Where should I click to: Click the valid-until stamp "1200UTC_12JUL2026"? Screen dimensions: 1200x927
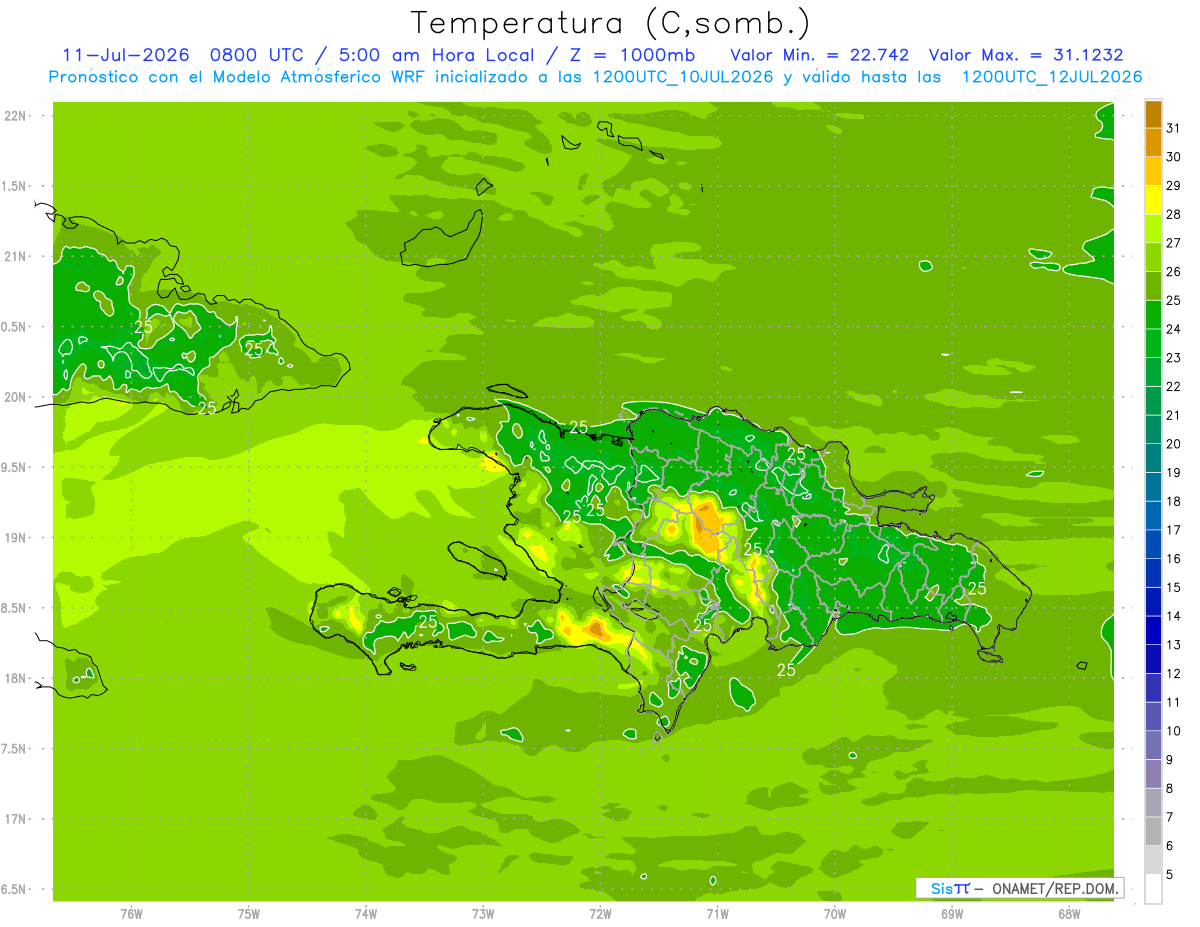click(x=1052, y=77)
